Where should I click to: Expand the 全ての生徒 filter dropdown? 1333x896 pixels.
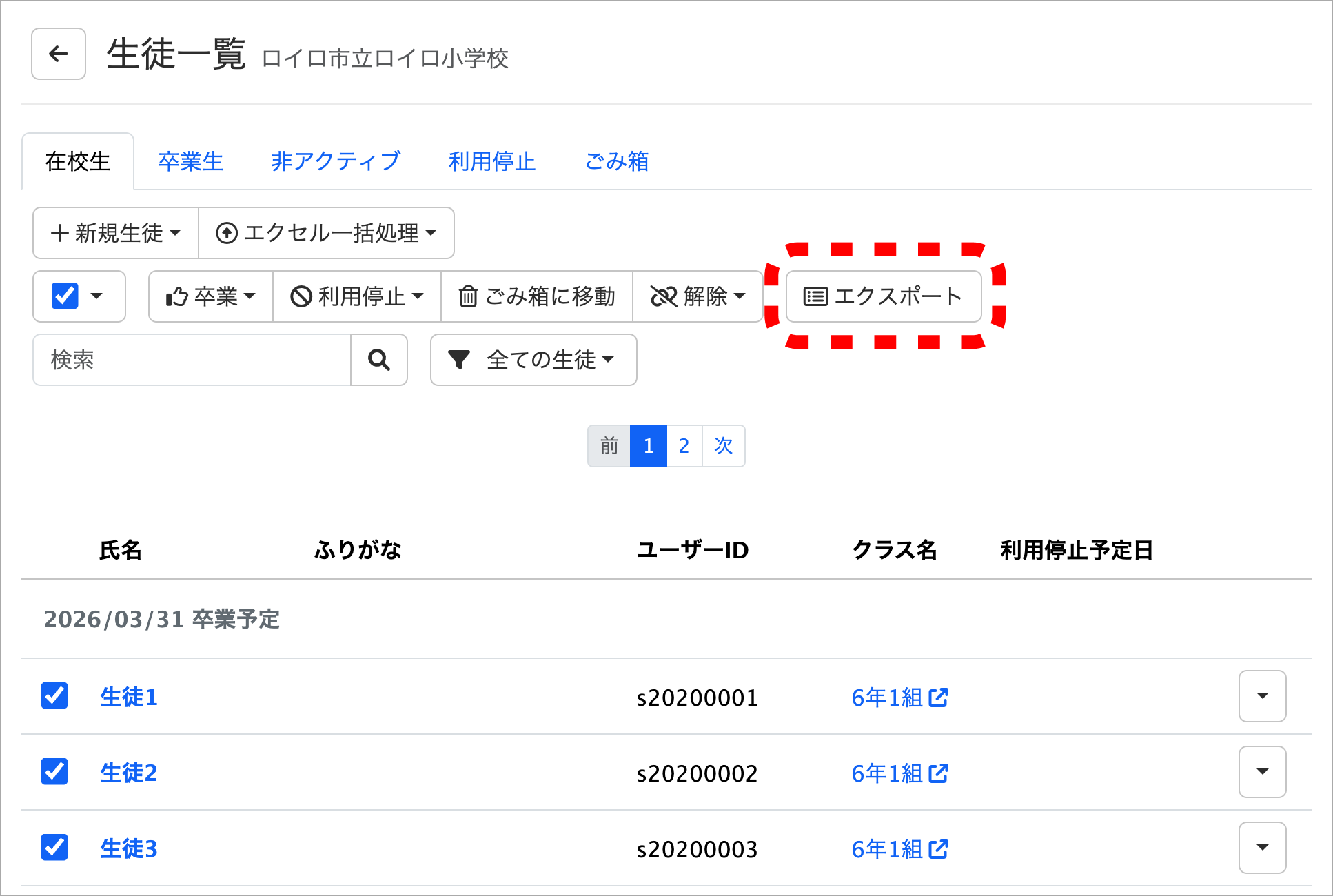[x=533, y=360]
